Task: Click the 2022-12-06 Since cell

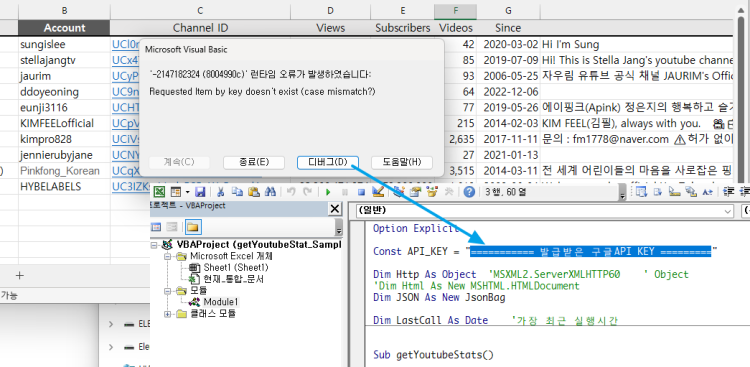Action: pos(508,92)
